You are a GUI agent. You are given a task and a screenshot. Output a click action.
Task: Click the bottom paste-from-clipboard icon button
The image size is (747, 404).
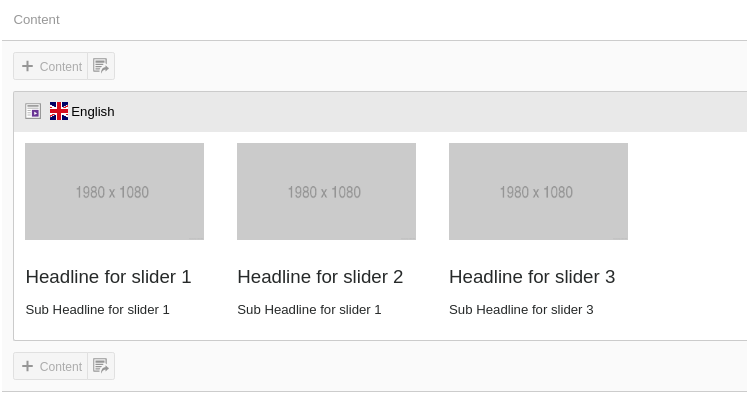coord(100,366)
